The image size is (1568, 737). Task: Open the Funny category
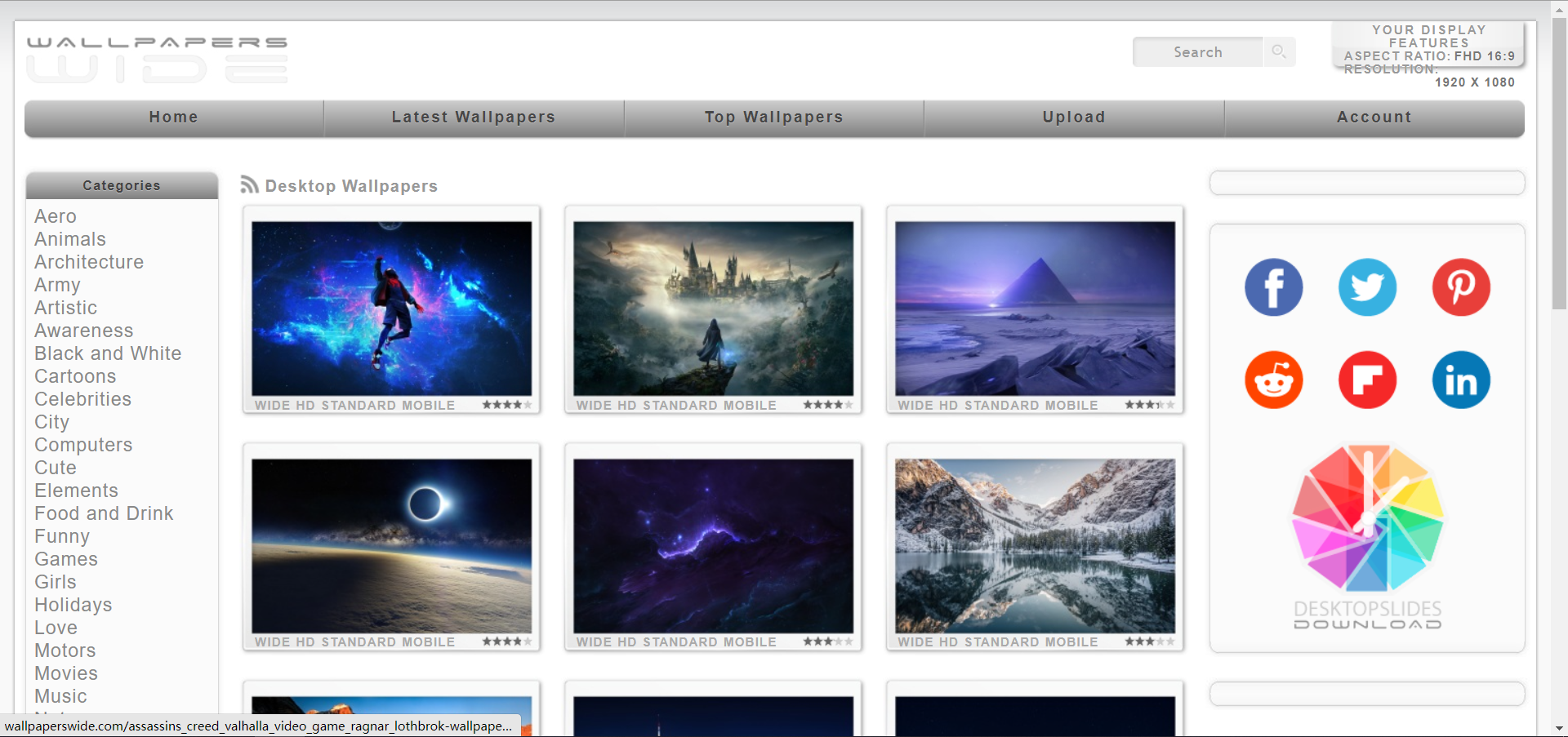pos(62,536)
